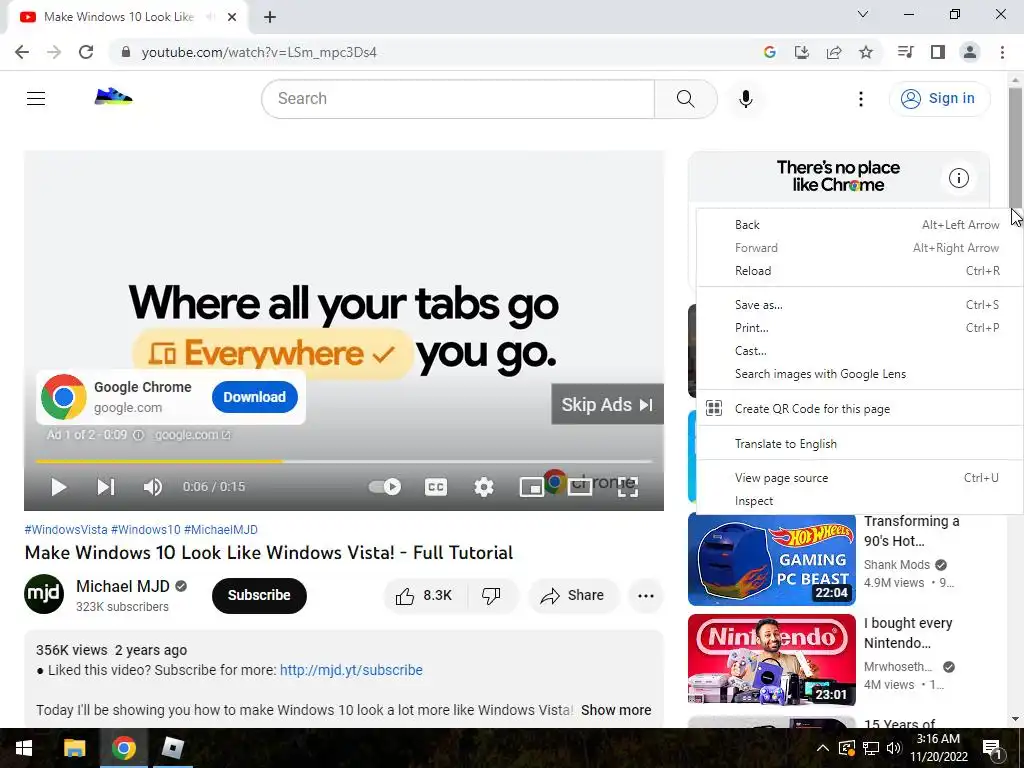
Task: Open video settings gear icon
Action: 484,487
